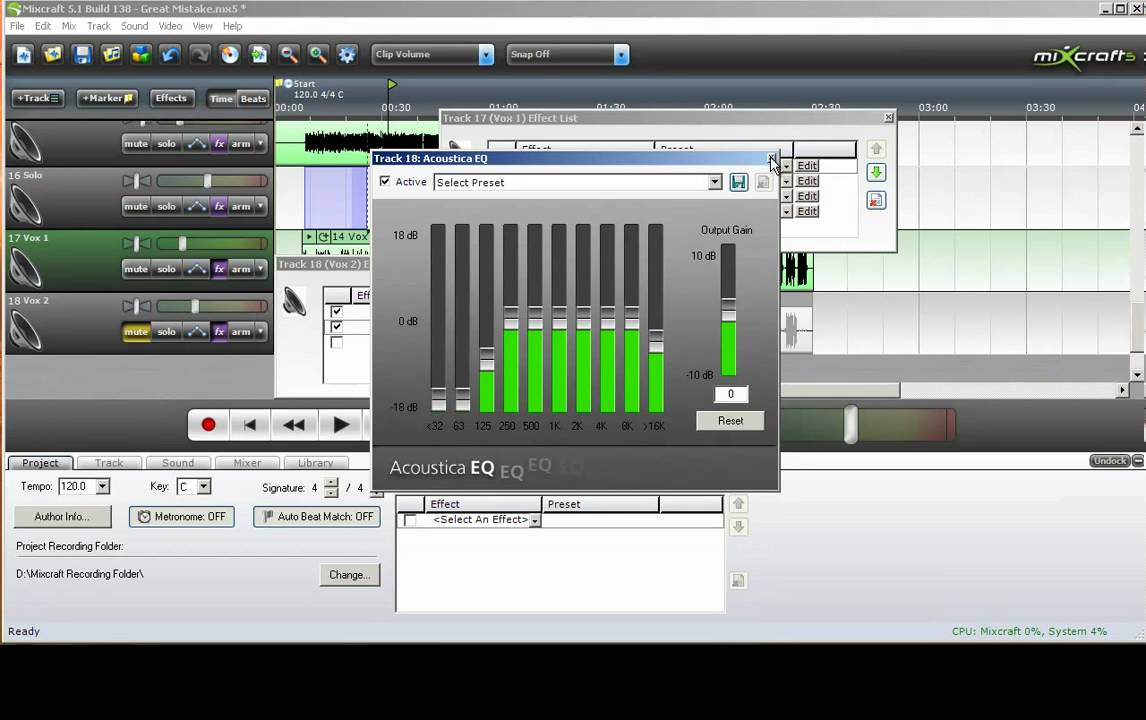
Task: Click the speaker icon of track 17 Vox 1
Action: [26, 268]
